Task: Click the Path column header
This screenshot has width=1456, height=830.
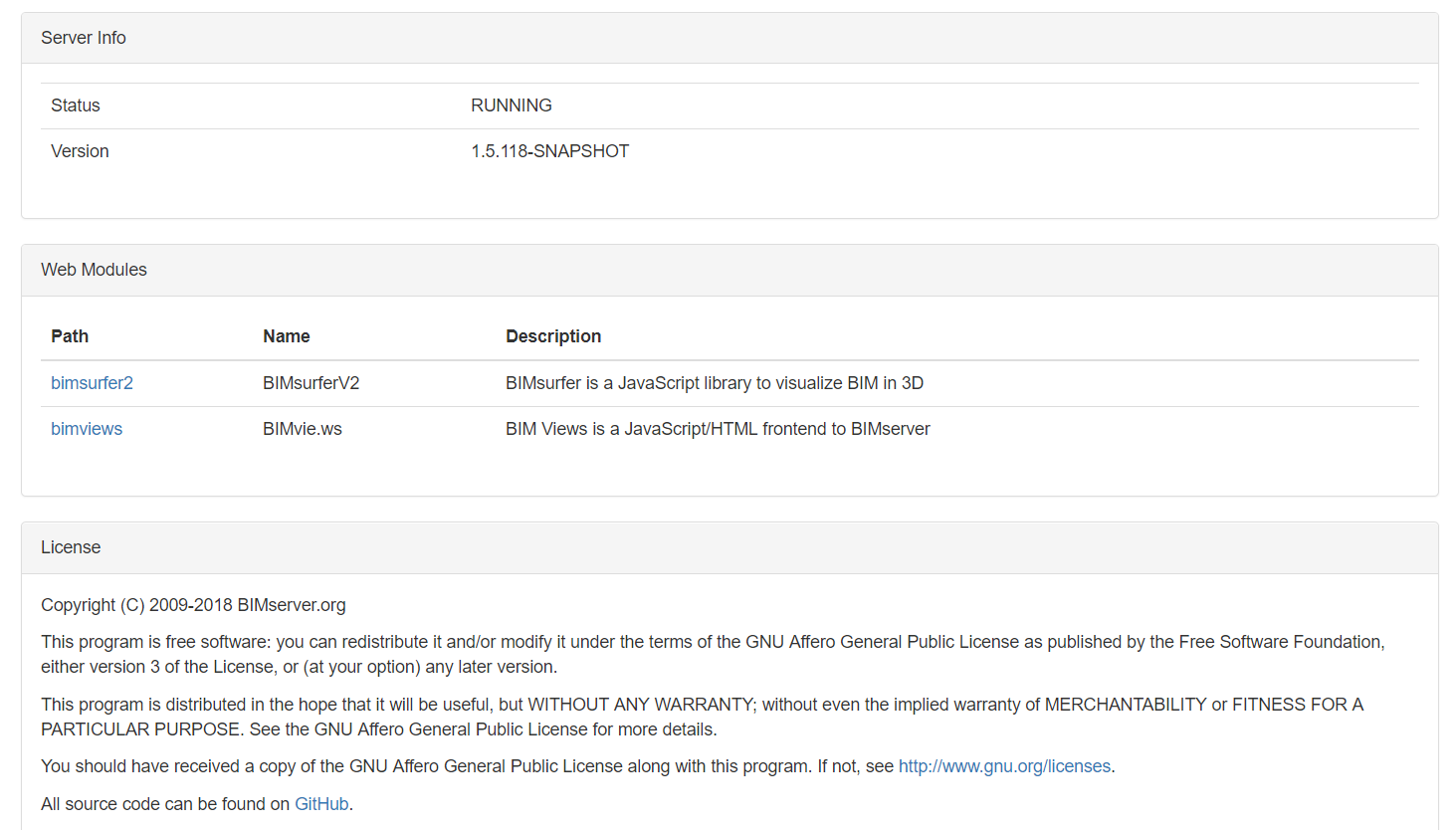Action: click(70, 336)
